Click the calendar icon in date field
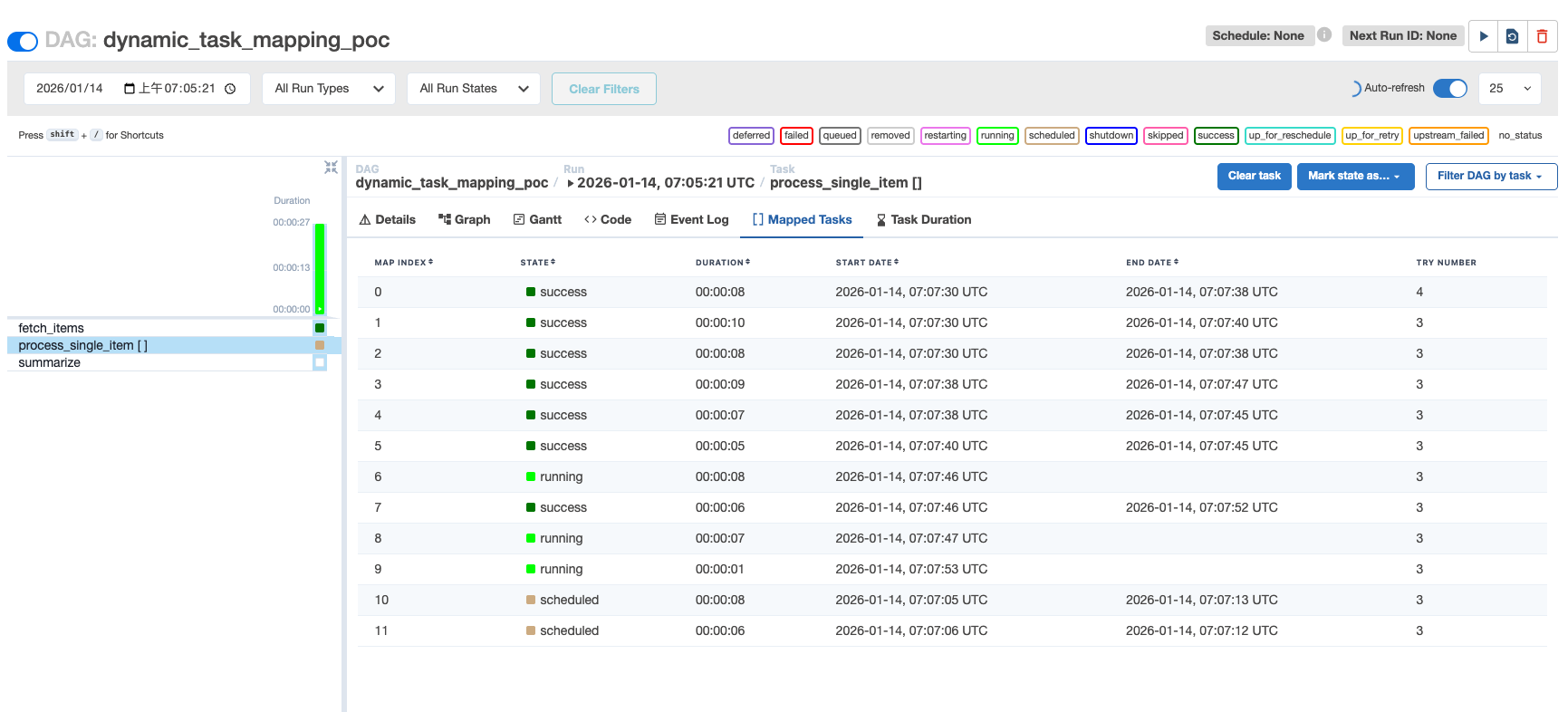The width and height of the screenshot is (1568, 712). pos(130,89)
